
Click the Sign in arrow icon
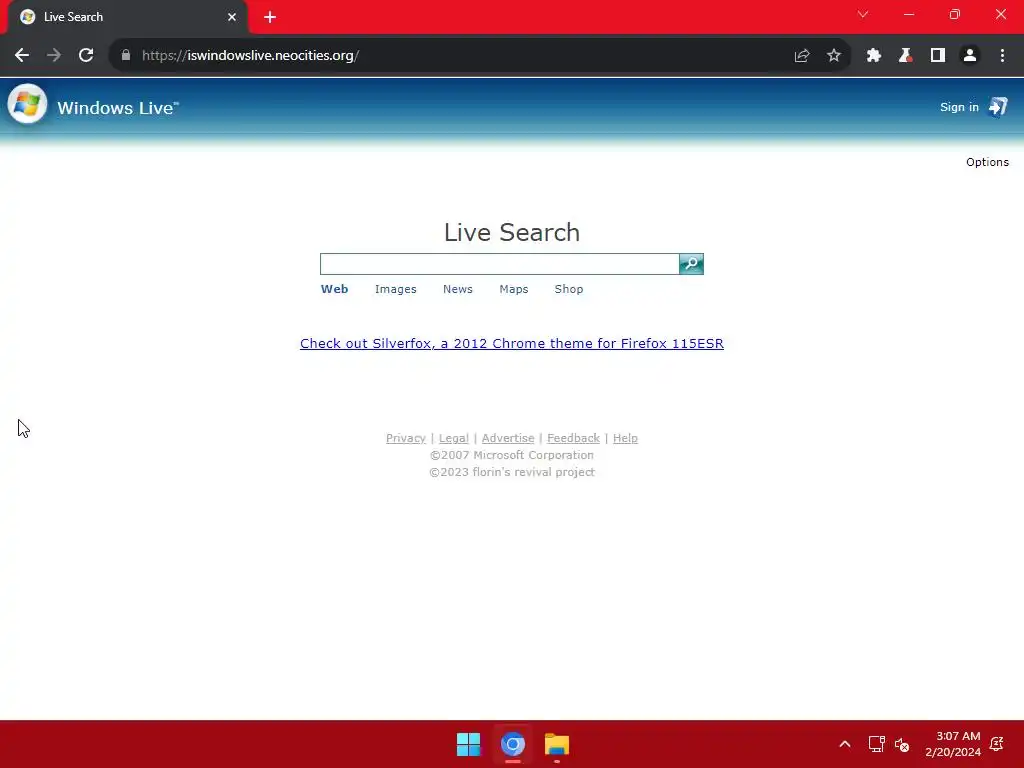pyautogui.click(x=998, y=106)
